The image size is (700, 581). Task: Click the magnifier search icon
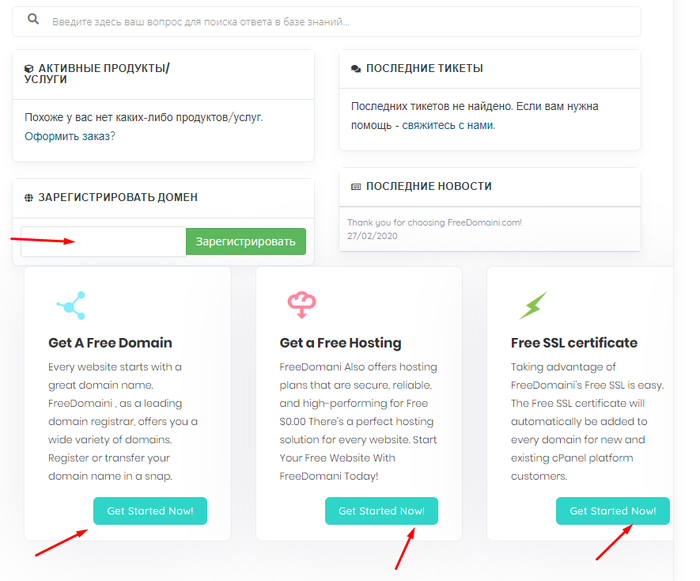coord(33,20)
